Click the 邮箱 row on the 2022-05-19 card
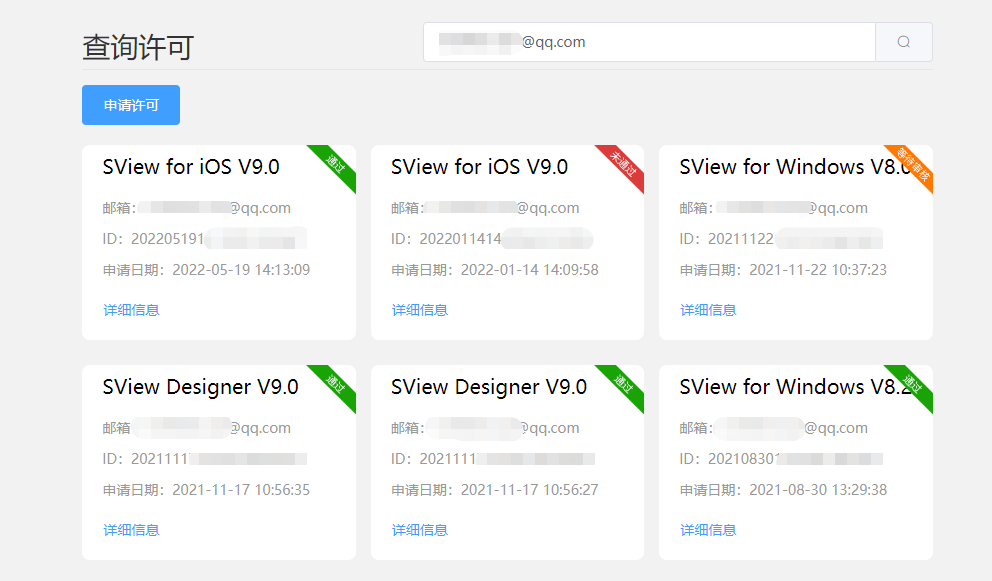 (x=197, y=208)
